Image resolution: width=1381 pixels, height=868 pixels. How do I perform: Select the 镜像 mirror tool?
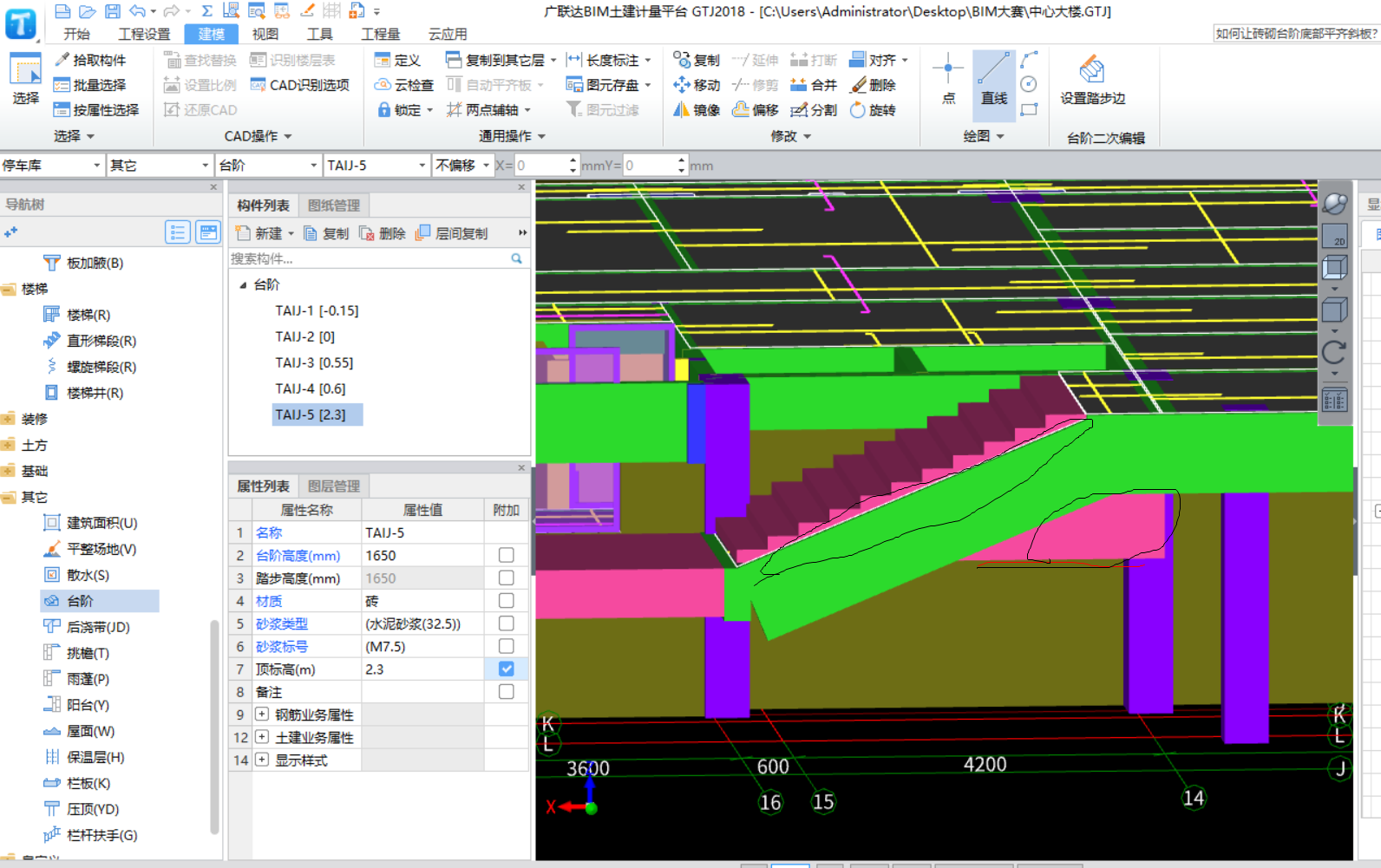697,110
